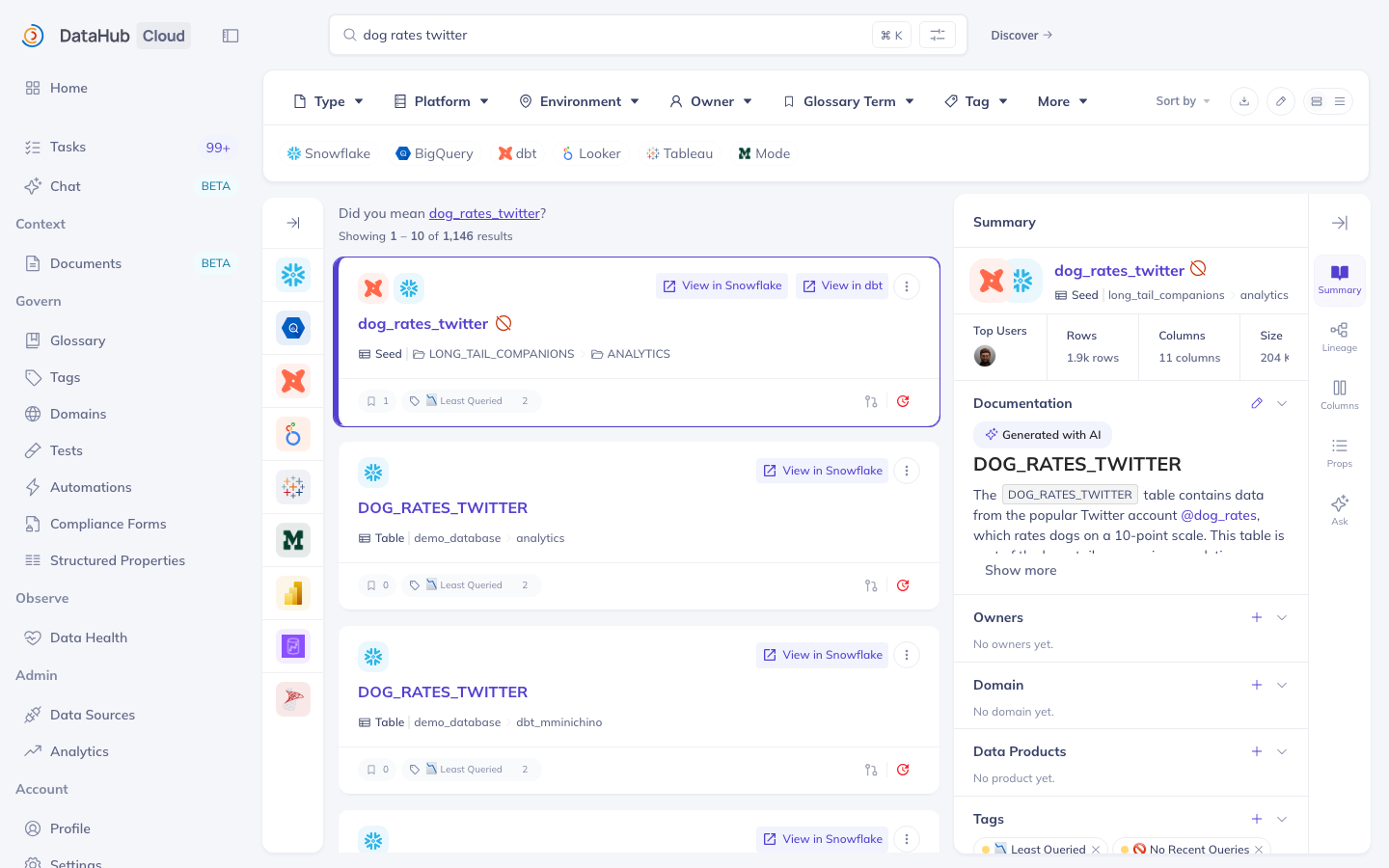This screenshot has height=868, width=1389.
Task: Click the dog_rates_twitter suggestion link
Action: [x=484, y=213]
